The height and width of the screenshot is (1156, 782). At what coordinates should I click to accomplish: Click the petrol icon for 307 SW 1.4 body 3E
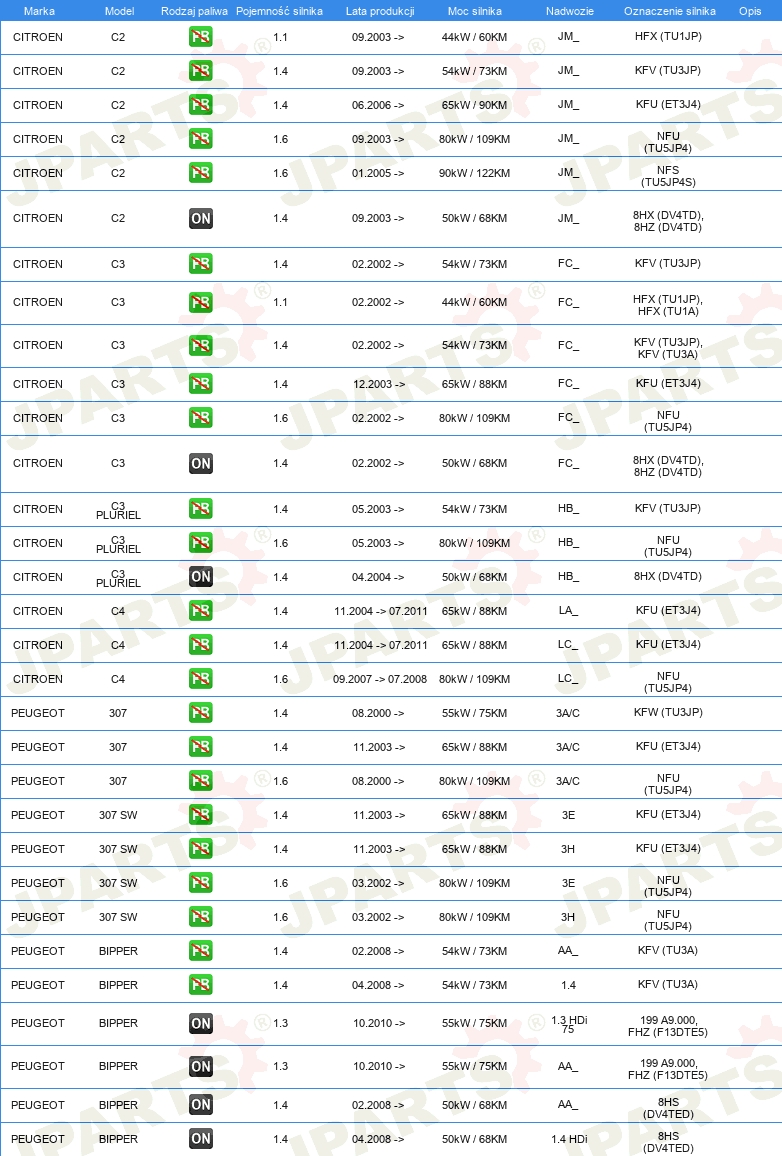tap(200, 815)
